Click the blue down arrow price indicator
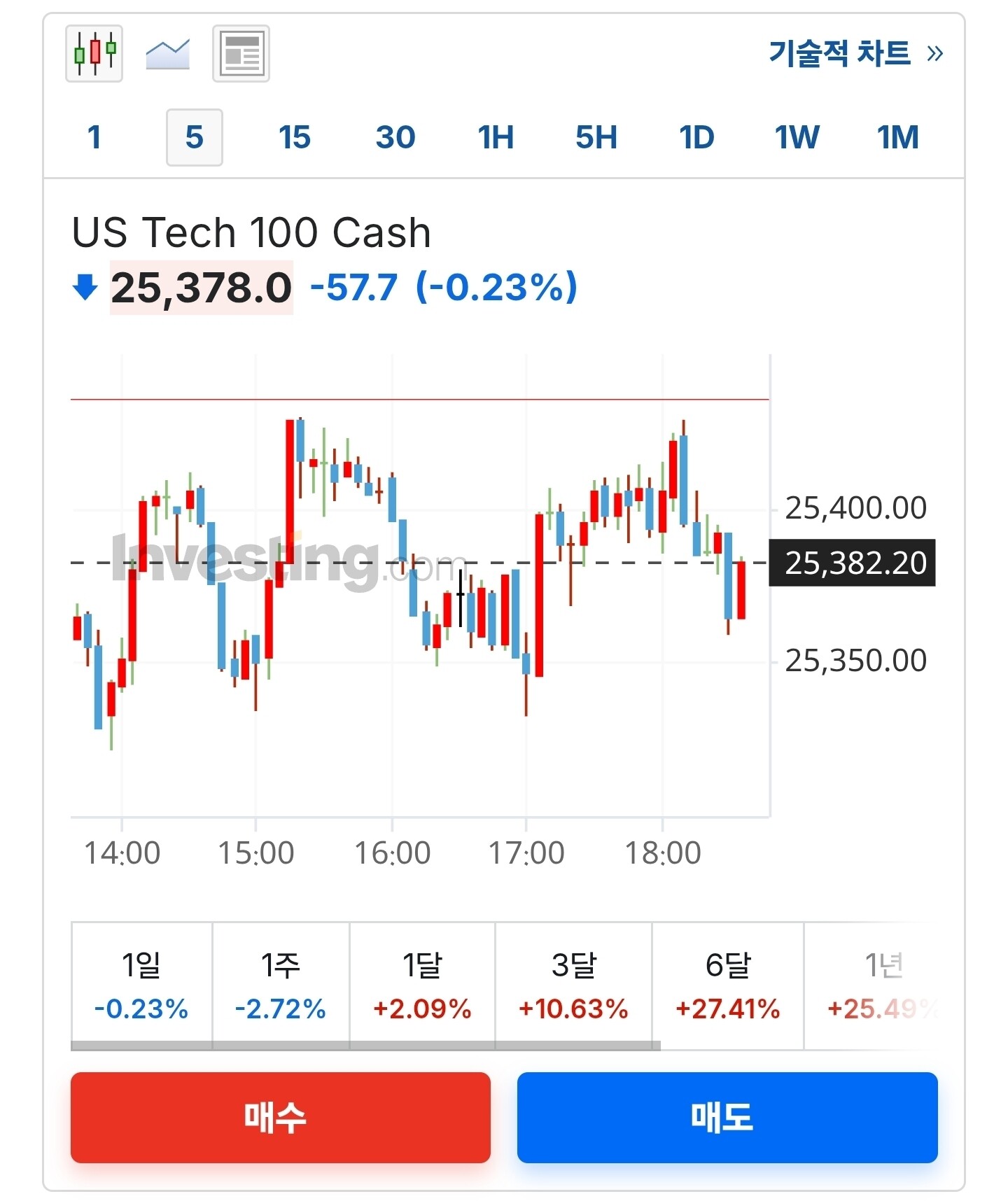This screenshot has width=1008, height=1201. click(85, 287)
